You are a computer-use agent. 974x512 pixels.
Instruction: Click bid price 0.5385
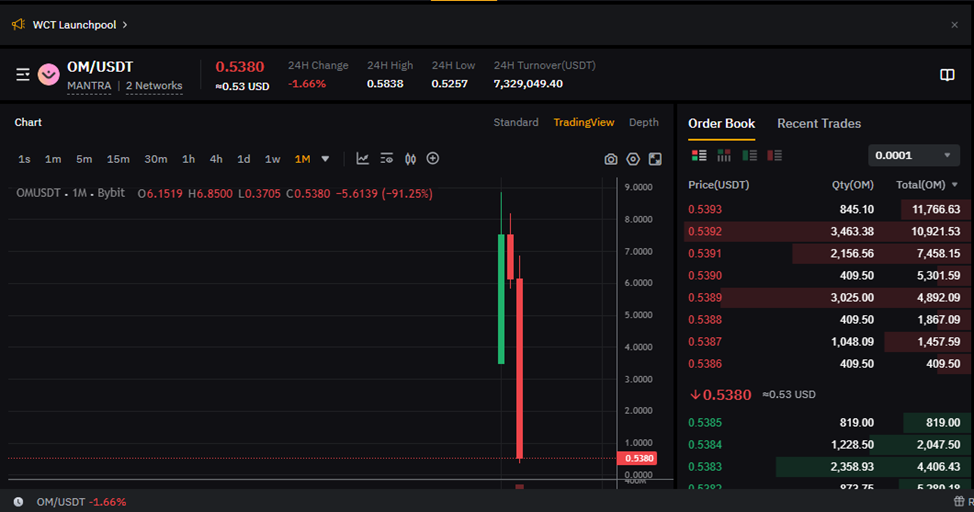(x=704, y=423)
